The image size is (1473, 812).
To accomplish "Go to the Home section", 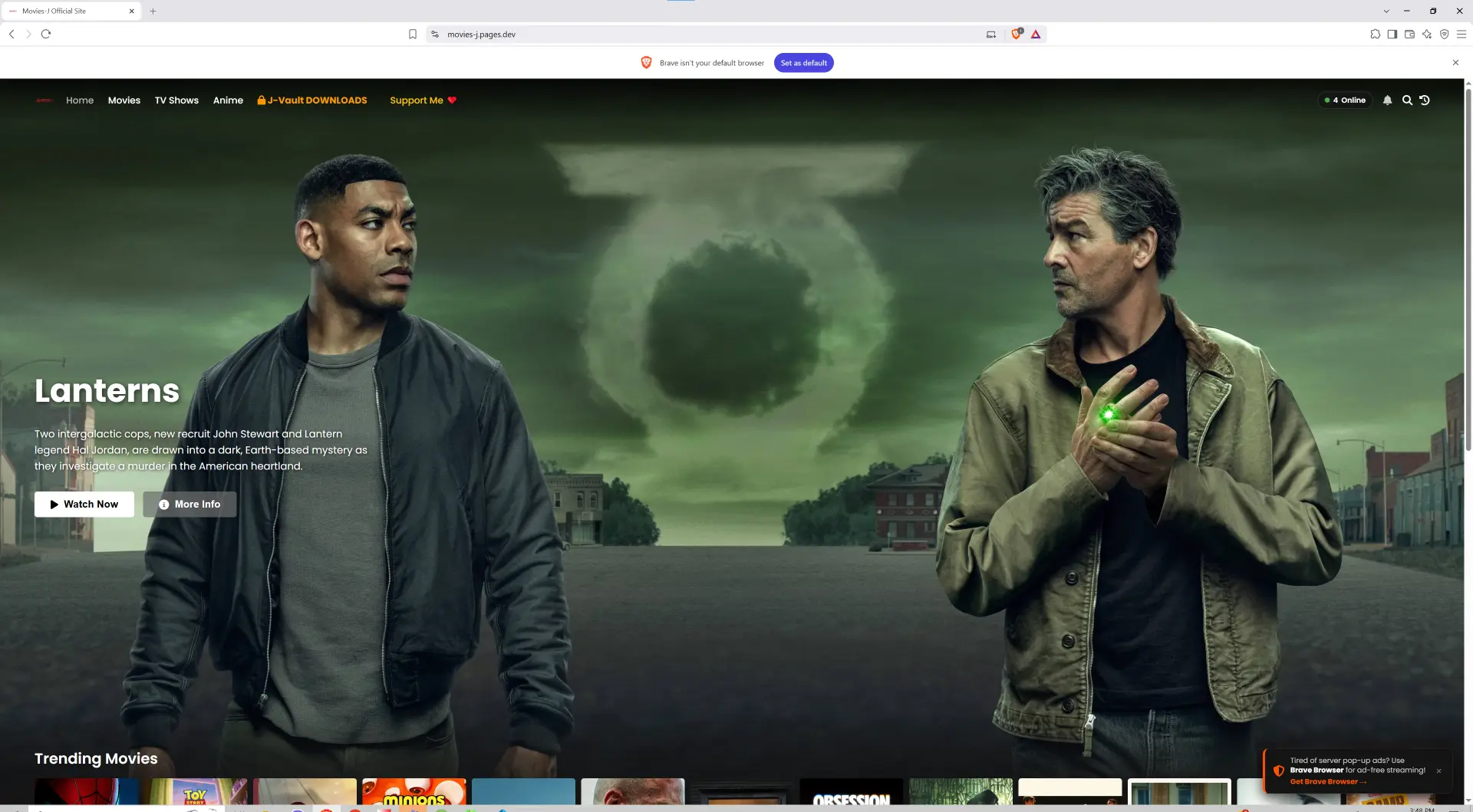I will (80, 100).
